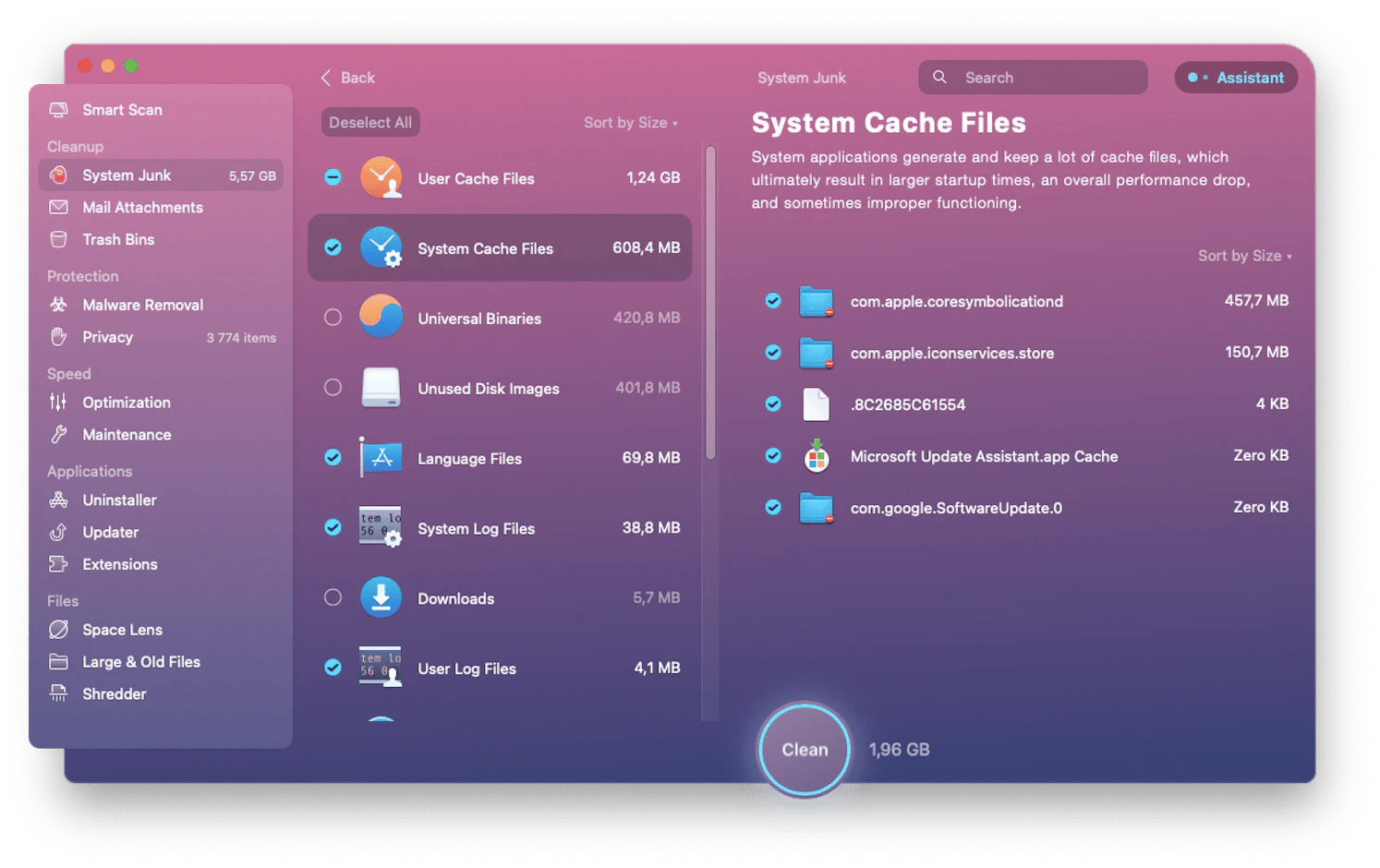
Task: Check the Universal Binaries checkbox
Action: tap(333, 318)
